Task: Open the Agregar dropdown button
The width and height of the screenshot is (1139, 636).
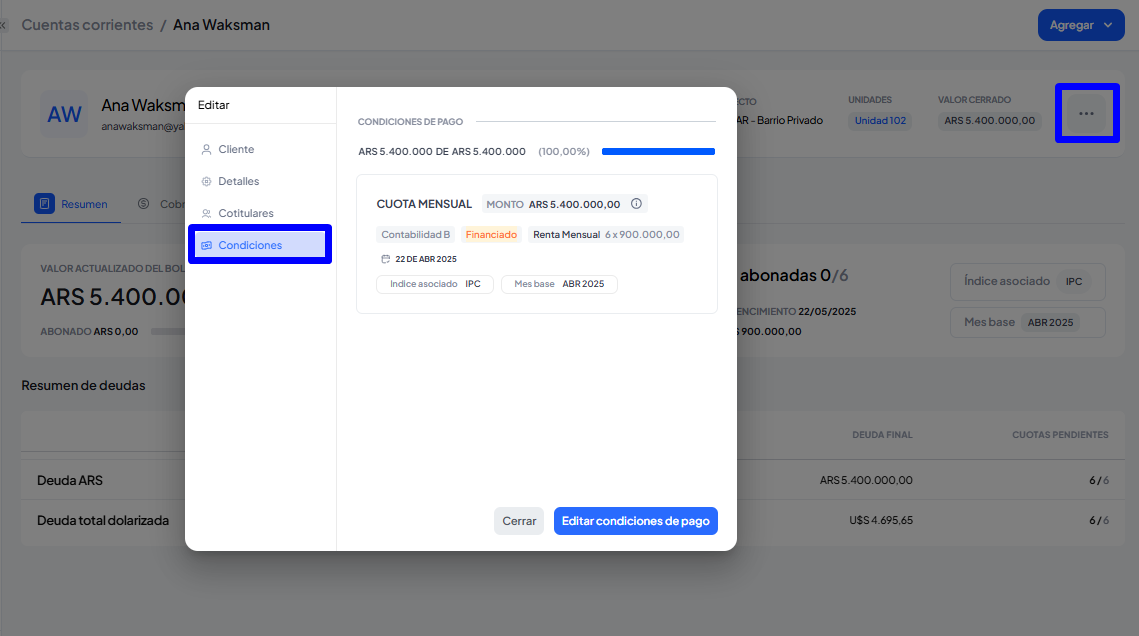Action: point(1081,25)
